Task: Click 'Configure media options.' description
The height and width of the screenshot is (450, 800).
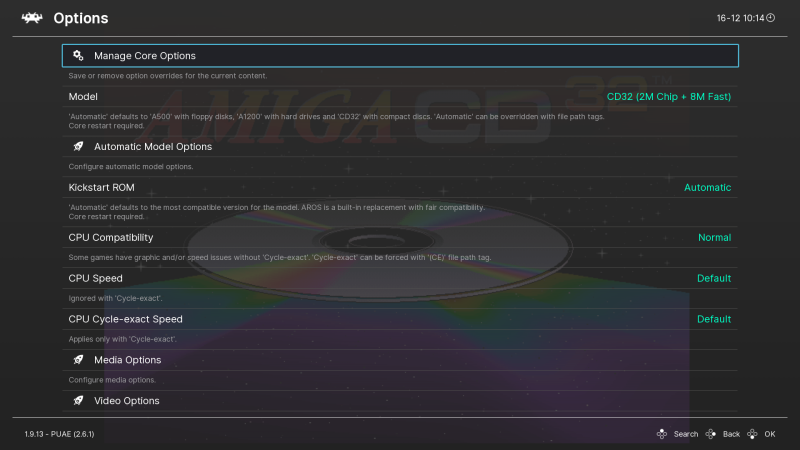Action: click(112, 380)
